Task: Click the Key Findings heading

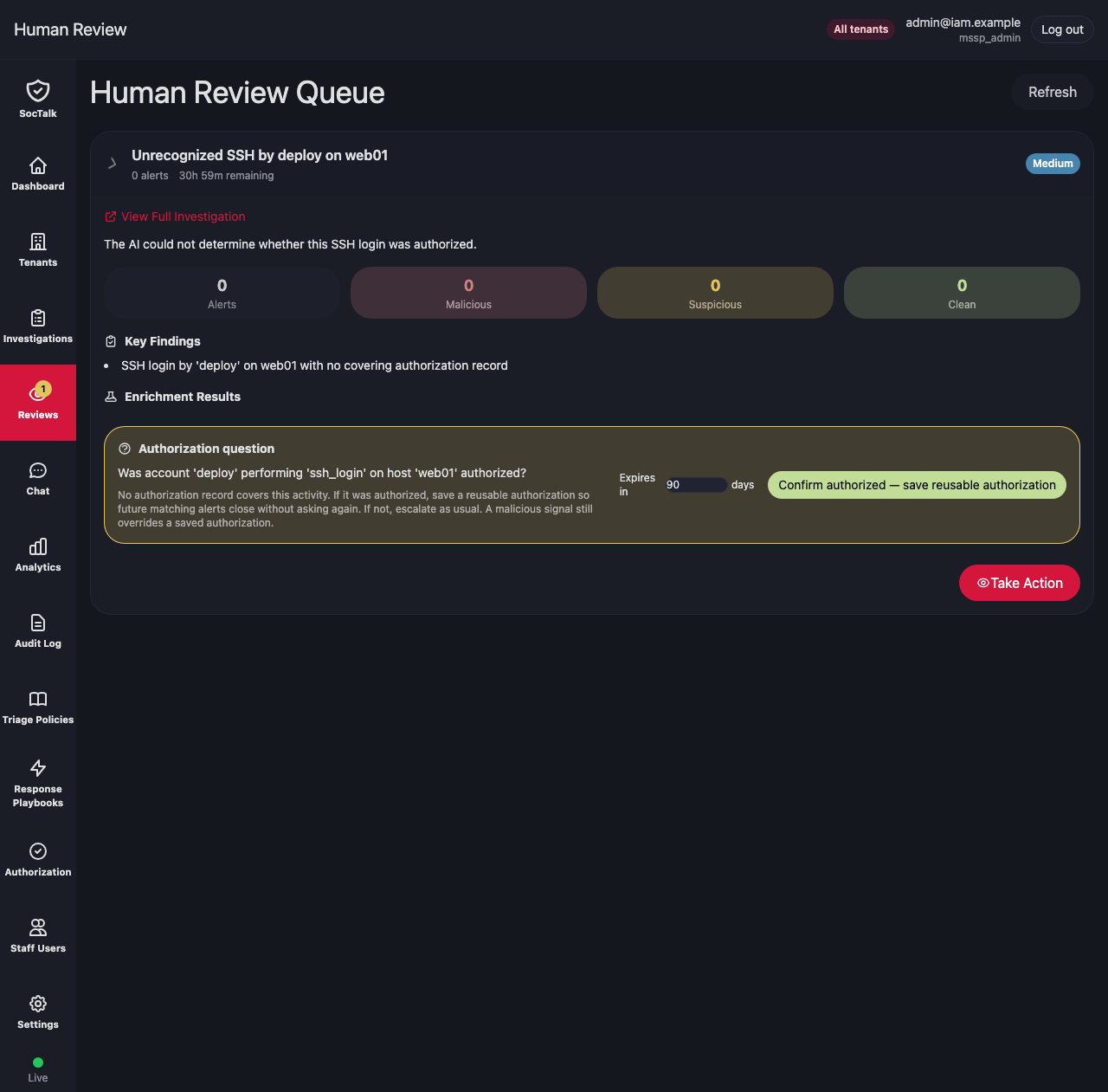Action: [x=163, y=341]
